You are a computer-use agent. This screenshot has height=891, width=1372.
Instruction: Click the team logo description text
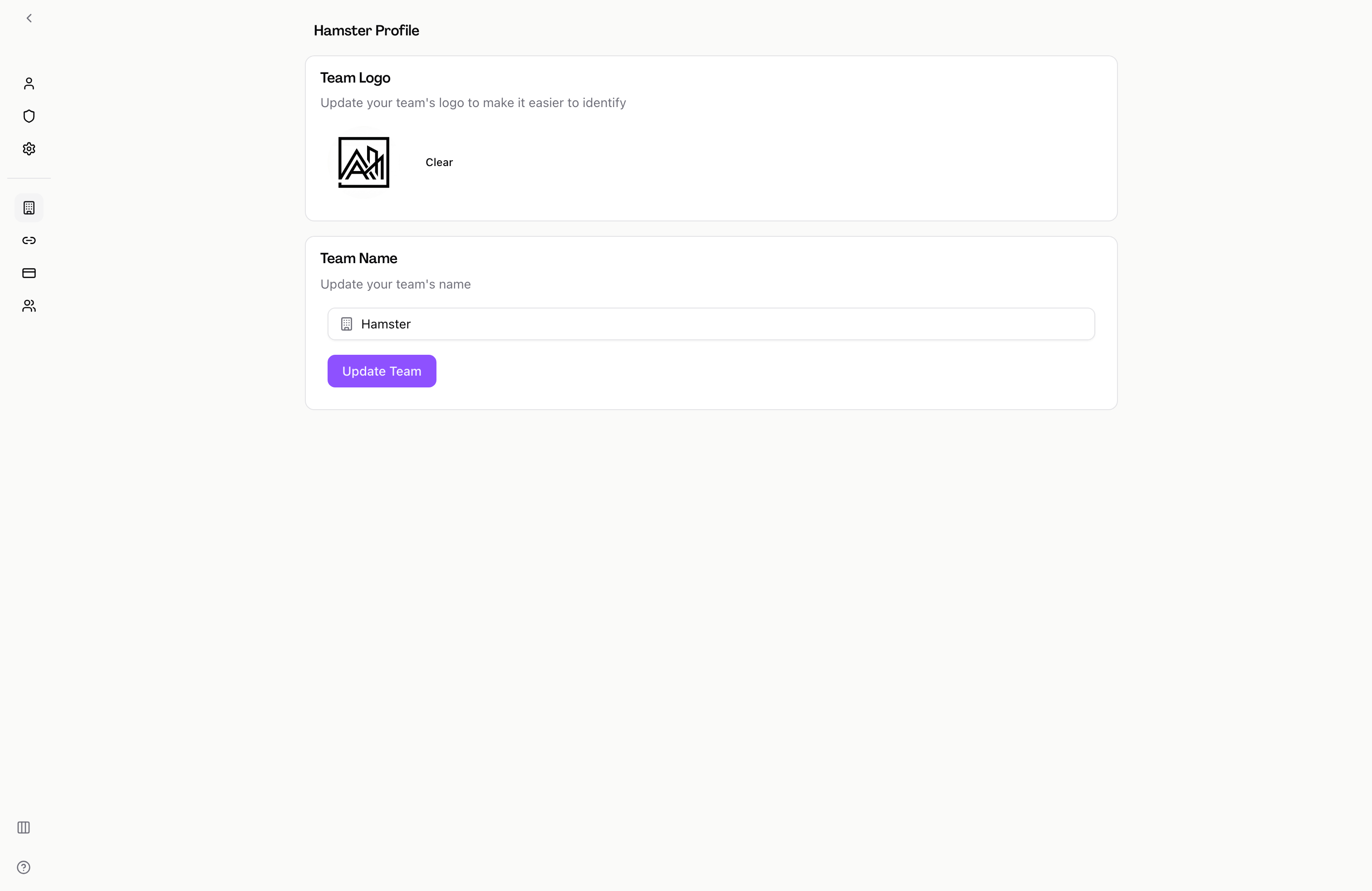click(473, 103)
